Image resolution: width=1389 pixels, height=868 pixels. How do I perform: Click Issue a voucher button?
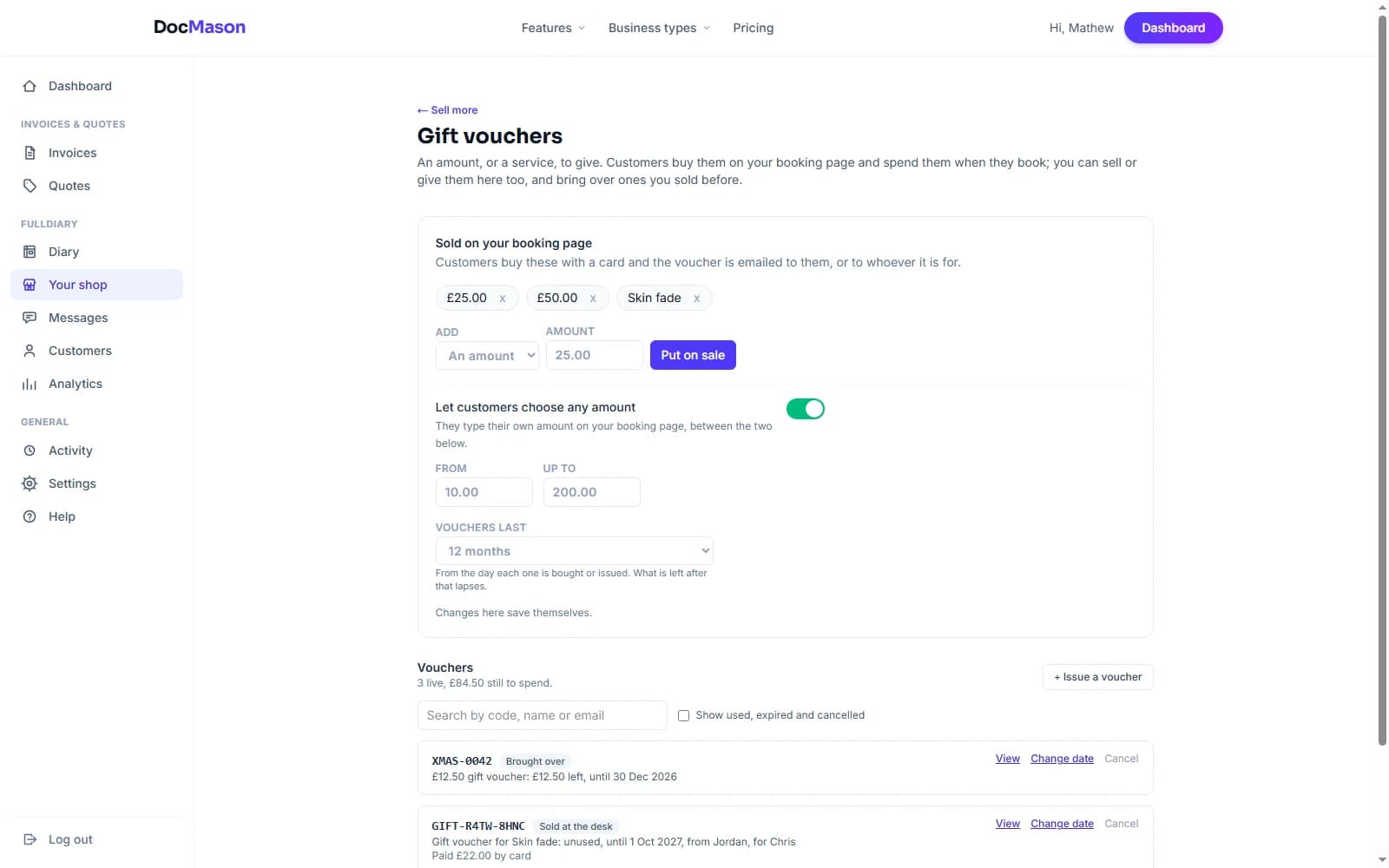[x=1097, y=677]
